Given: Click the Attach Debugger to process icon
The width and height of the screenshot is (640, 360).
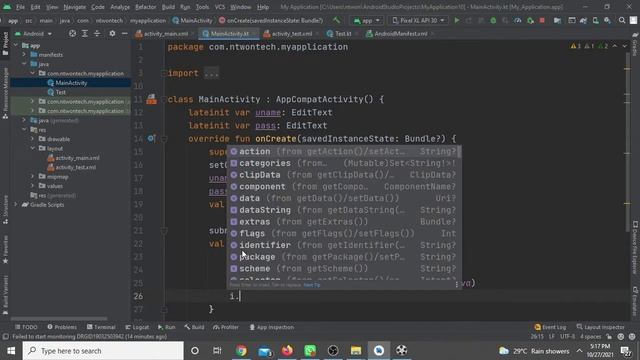Looking at the screenshot, I should (530, 20).
